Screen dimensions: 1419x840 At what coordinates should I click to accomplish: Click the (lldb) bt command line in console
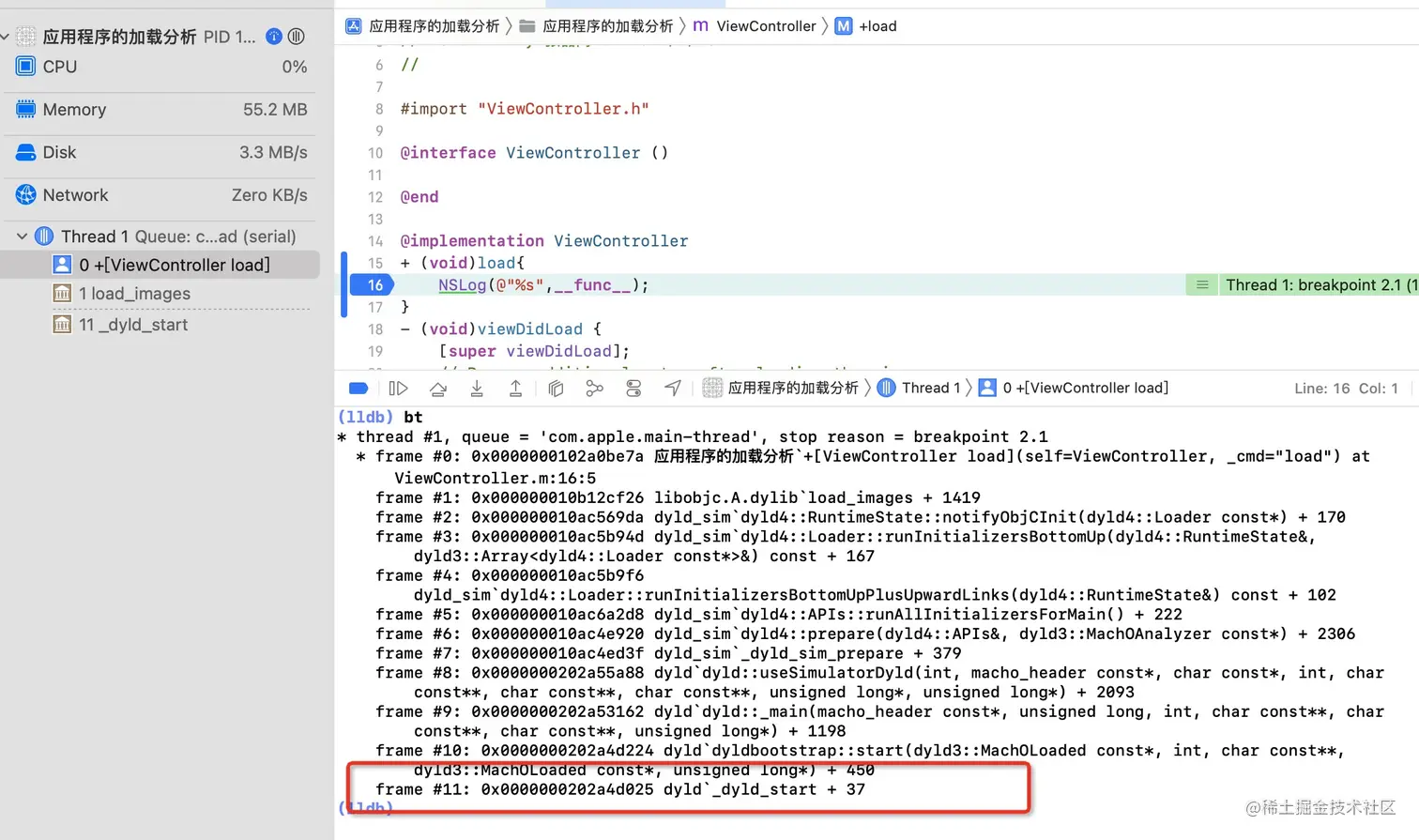click(380, 417)
